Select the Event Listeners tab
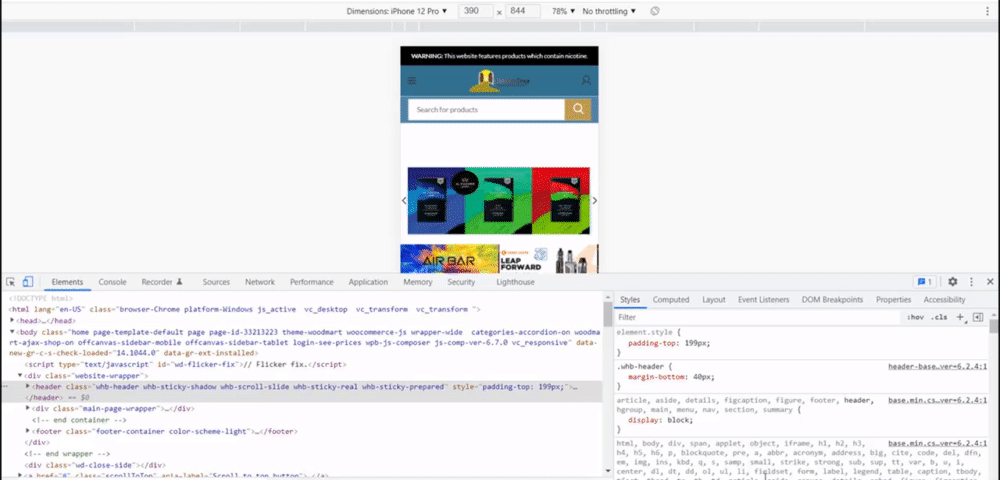Image resolution: width=1000 pixels, height=480 pixels. (763, 300)
